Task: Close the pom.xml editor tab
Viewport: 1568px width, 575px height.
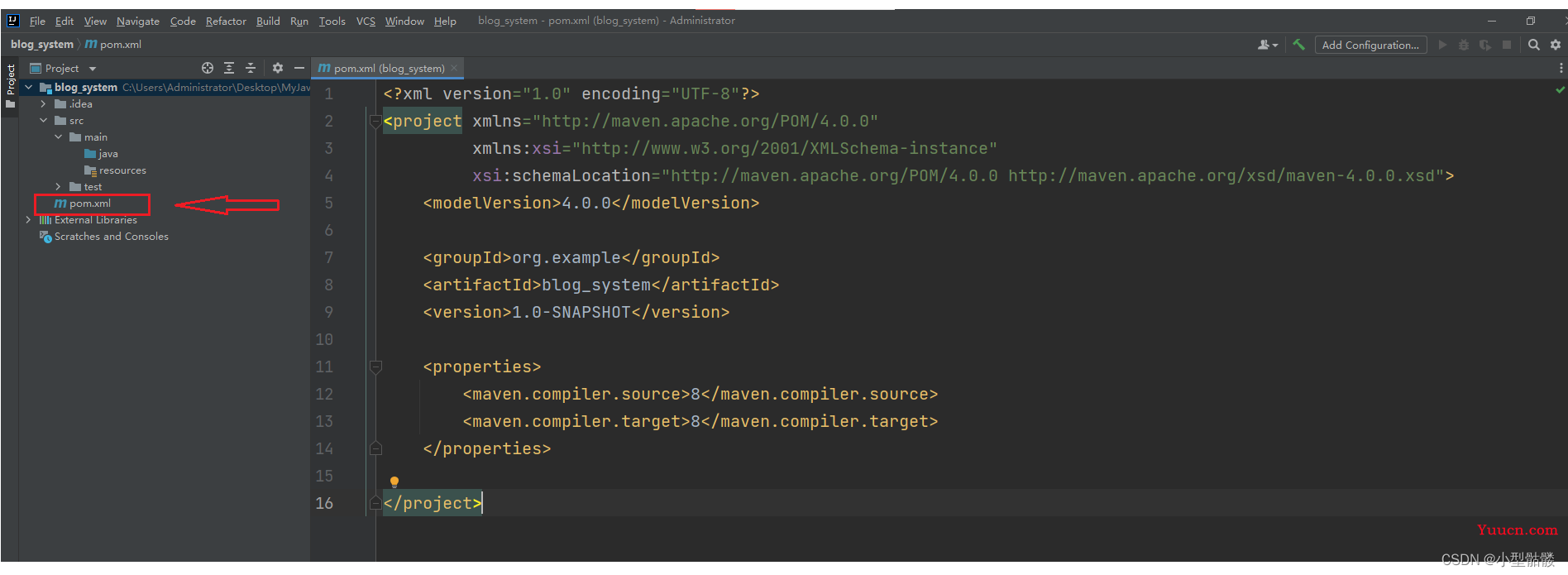Action: click(x=454, y=68)
